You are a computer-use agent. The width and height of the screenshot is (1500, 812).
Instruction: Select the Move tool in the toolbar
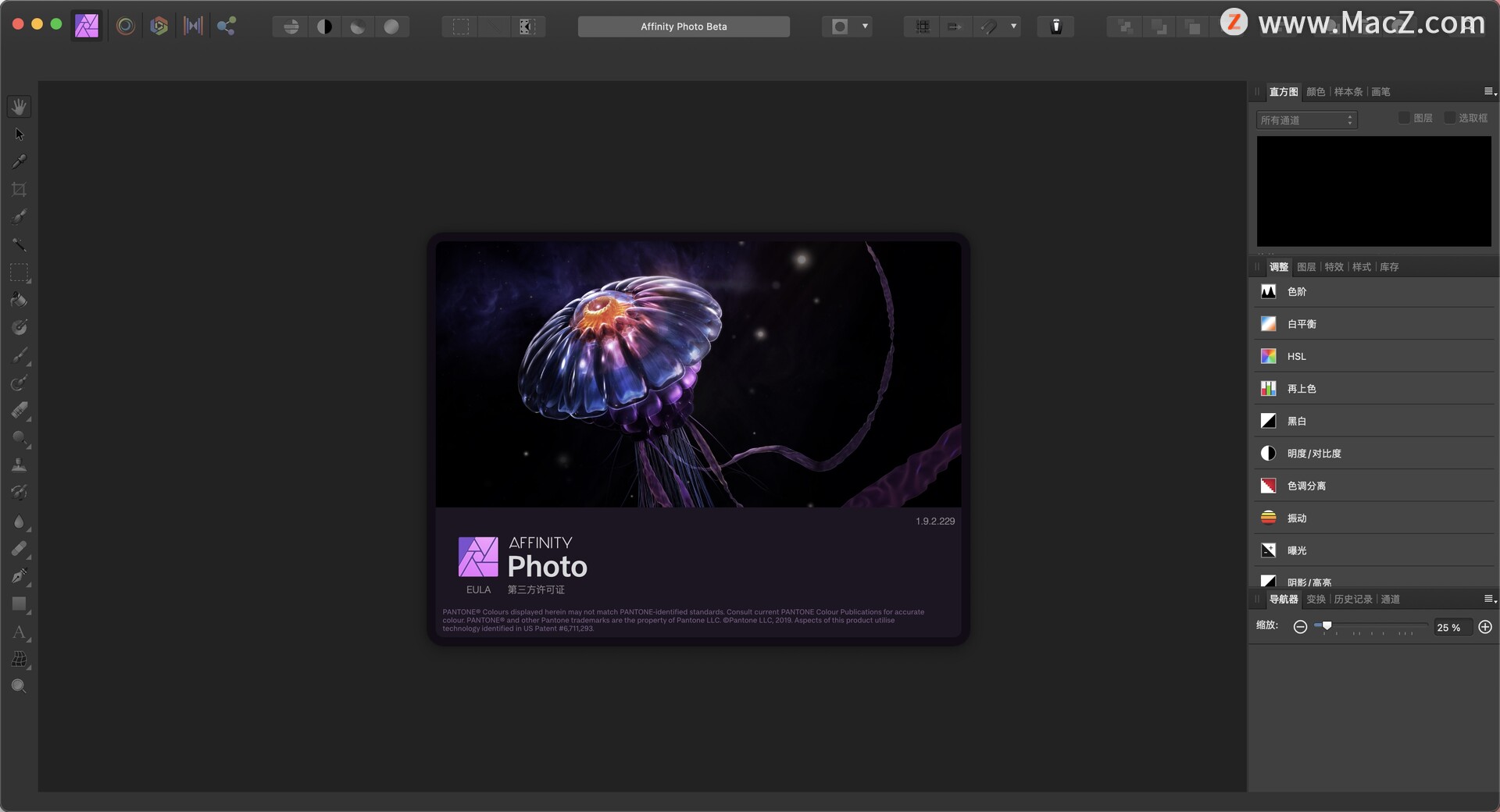20,134
